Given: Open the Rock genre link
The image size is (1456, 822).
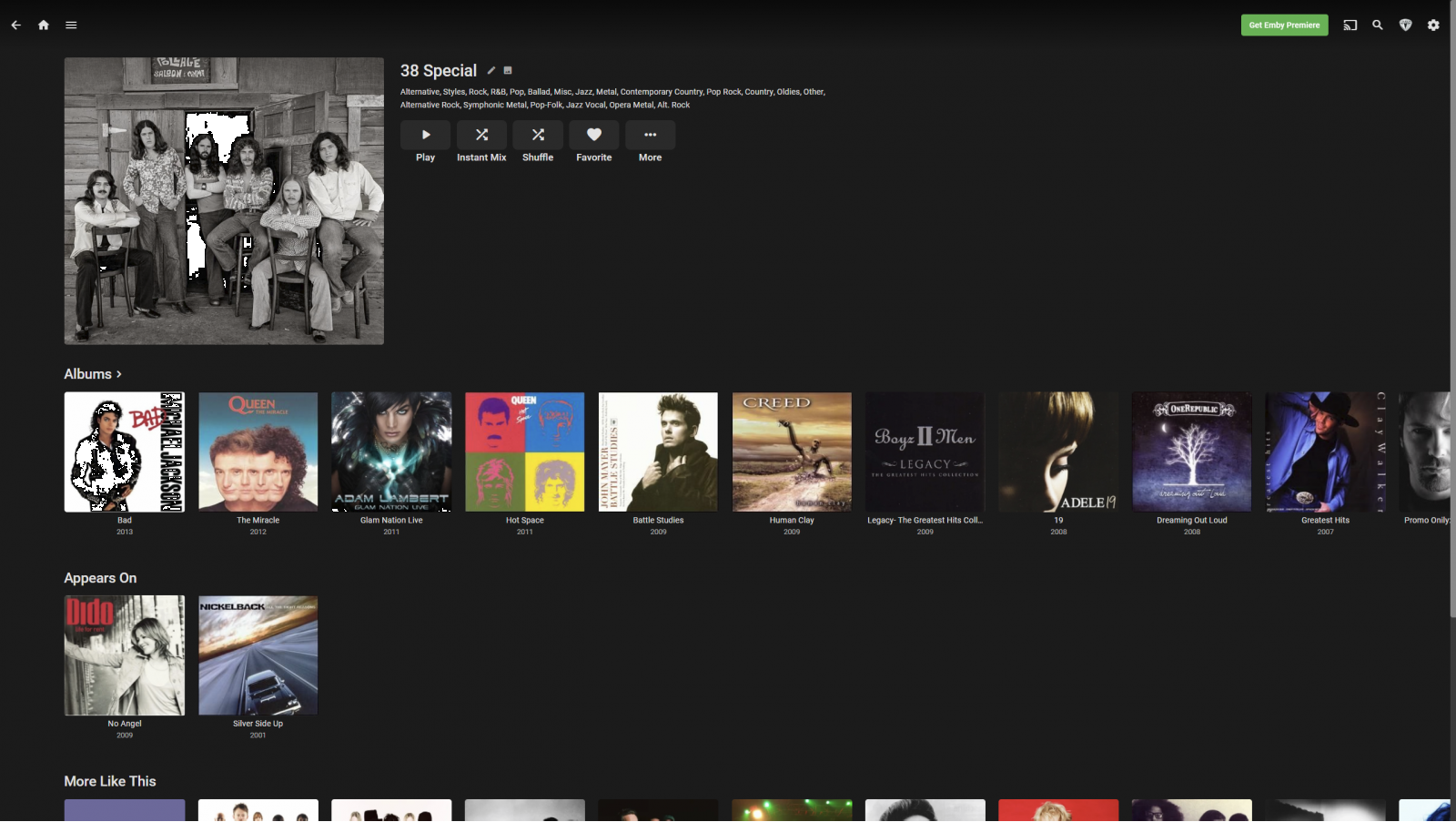Looking at the screenshot, I should [x=477, y=91].
